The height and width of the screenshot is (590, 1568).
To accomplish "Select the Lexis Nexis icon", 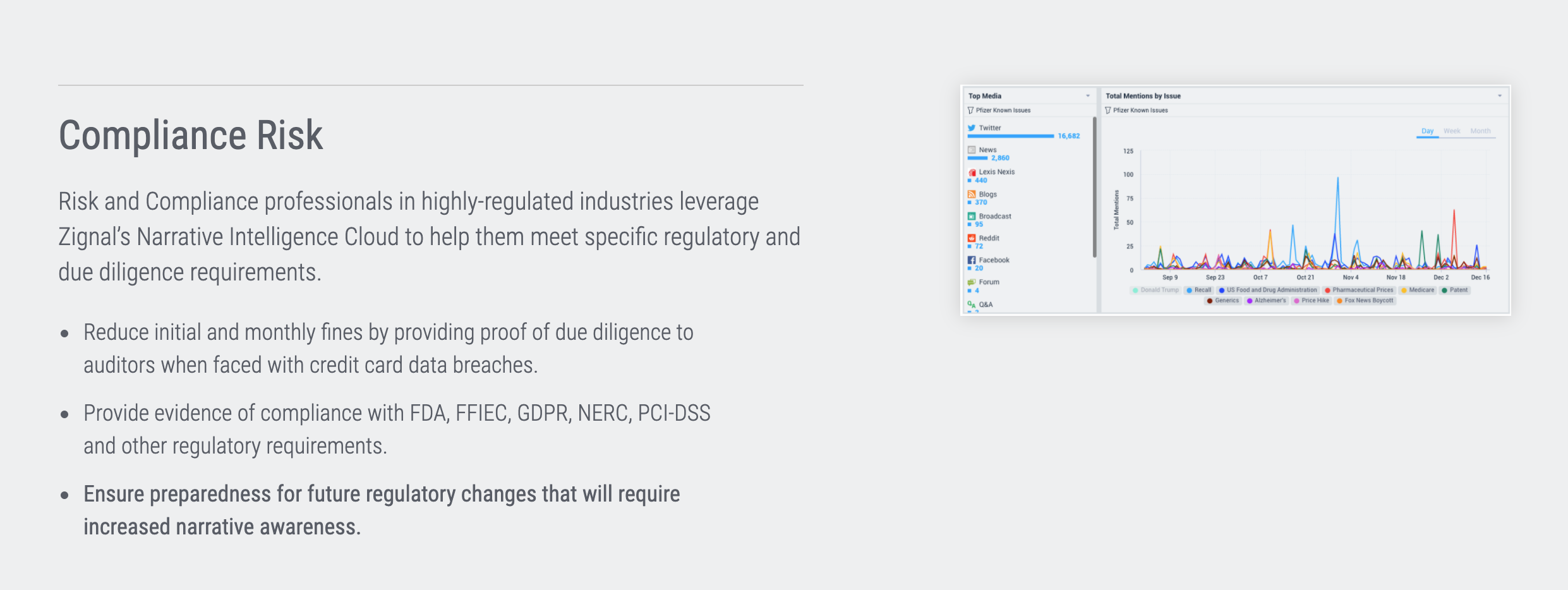I will coord(972,171).
